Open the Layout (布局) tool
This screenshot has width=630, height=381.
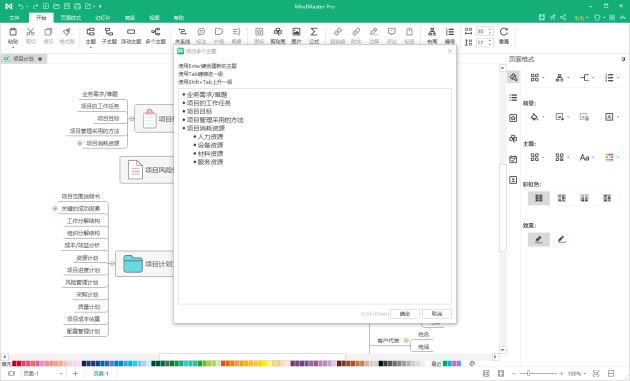(432, 35)
